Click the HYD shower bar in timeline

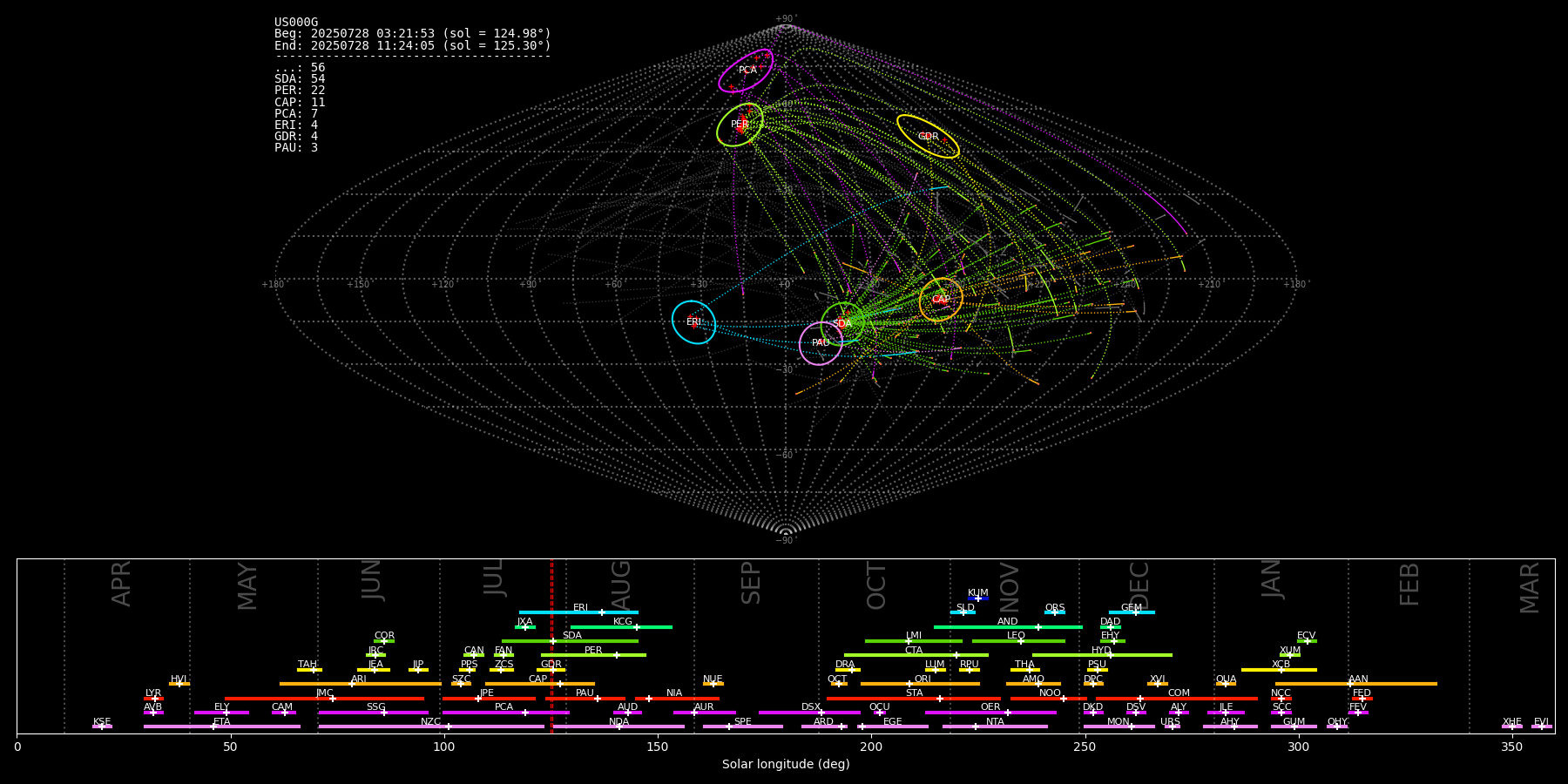point(1102,655)
